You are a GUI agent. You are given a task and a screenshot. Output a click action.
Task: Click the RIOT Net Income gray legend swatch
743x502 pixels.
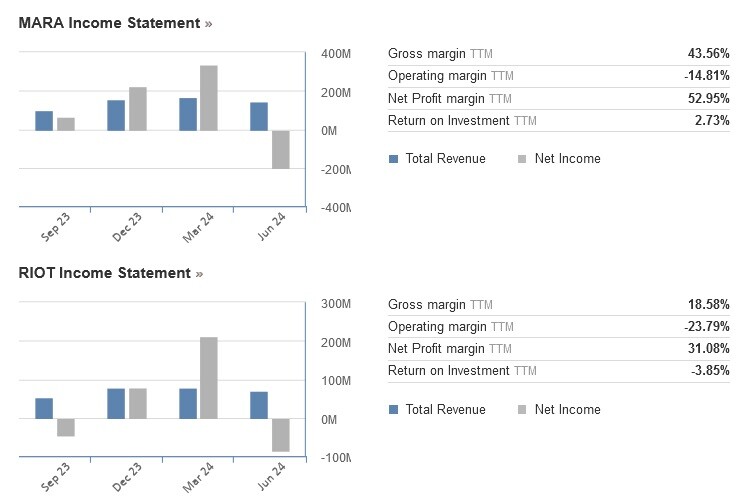(522, 410)
